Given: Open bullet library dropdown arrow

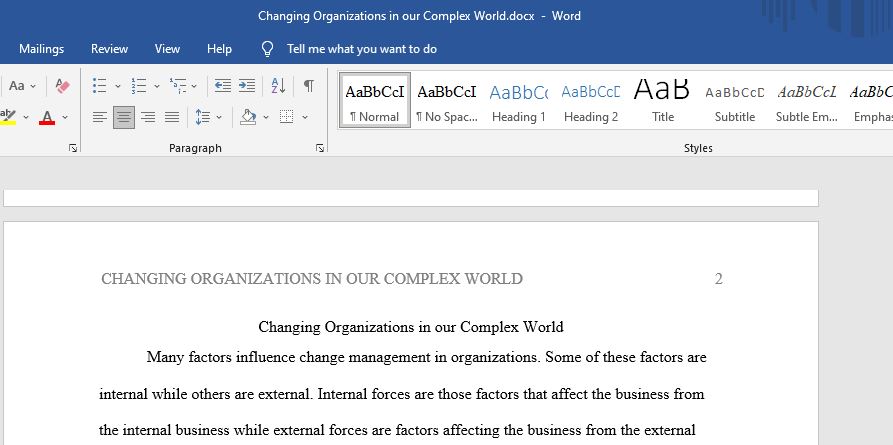Looking at the screenshot, I should pyautogui.click(x=118, y=86).
